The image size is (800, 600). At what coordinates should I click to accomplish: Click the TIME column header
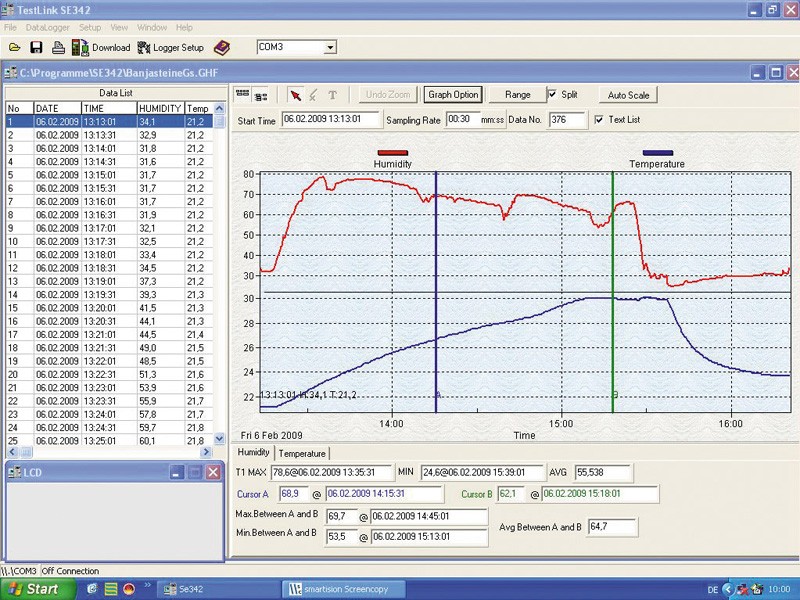click(109, 108)
